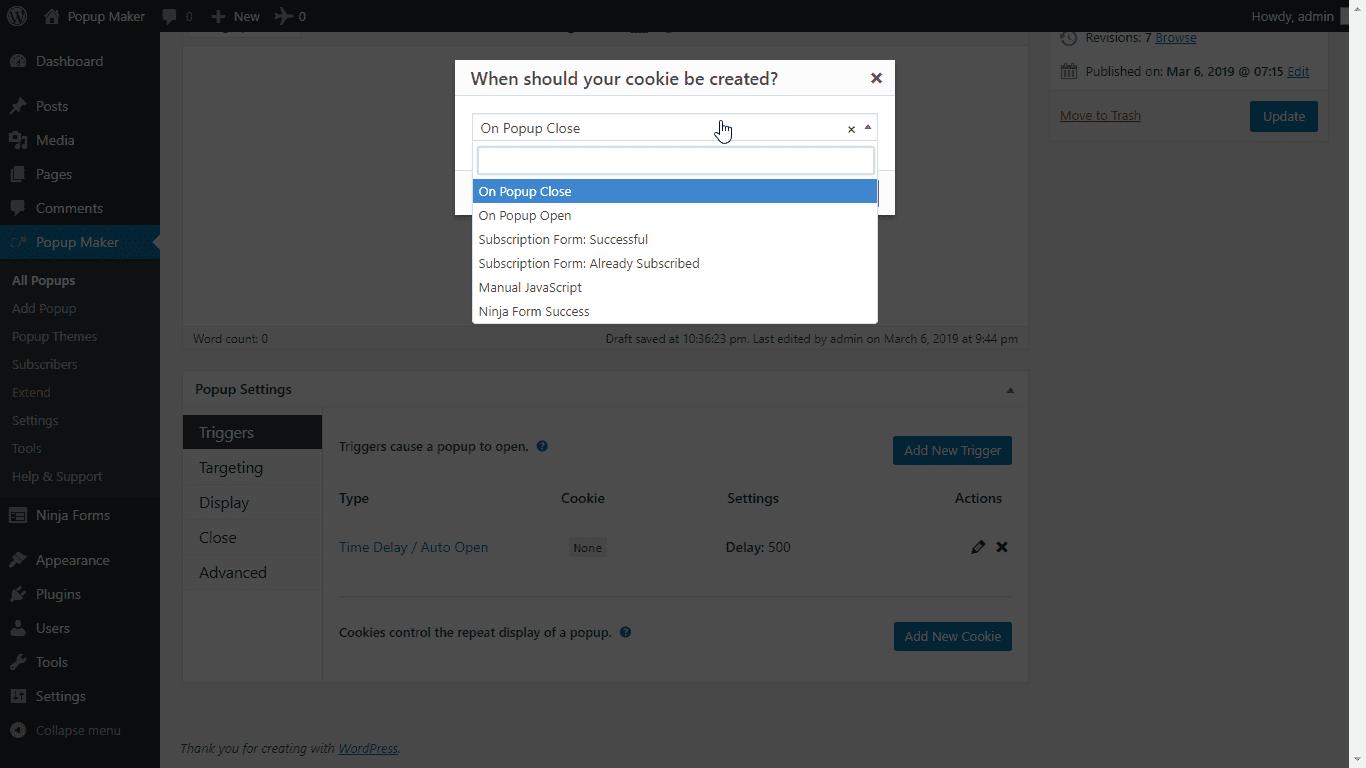Open the Time Delay / Auto Open trigger
Viewport: 1366px width, 768px height.
click(413, 547)
